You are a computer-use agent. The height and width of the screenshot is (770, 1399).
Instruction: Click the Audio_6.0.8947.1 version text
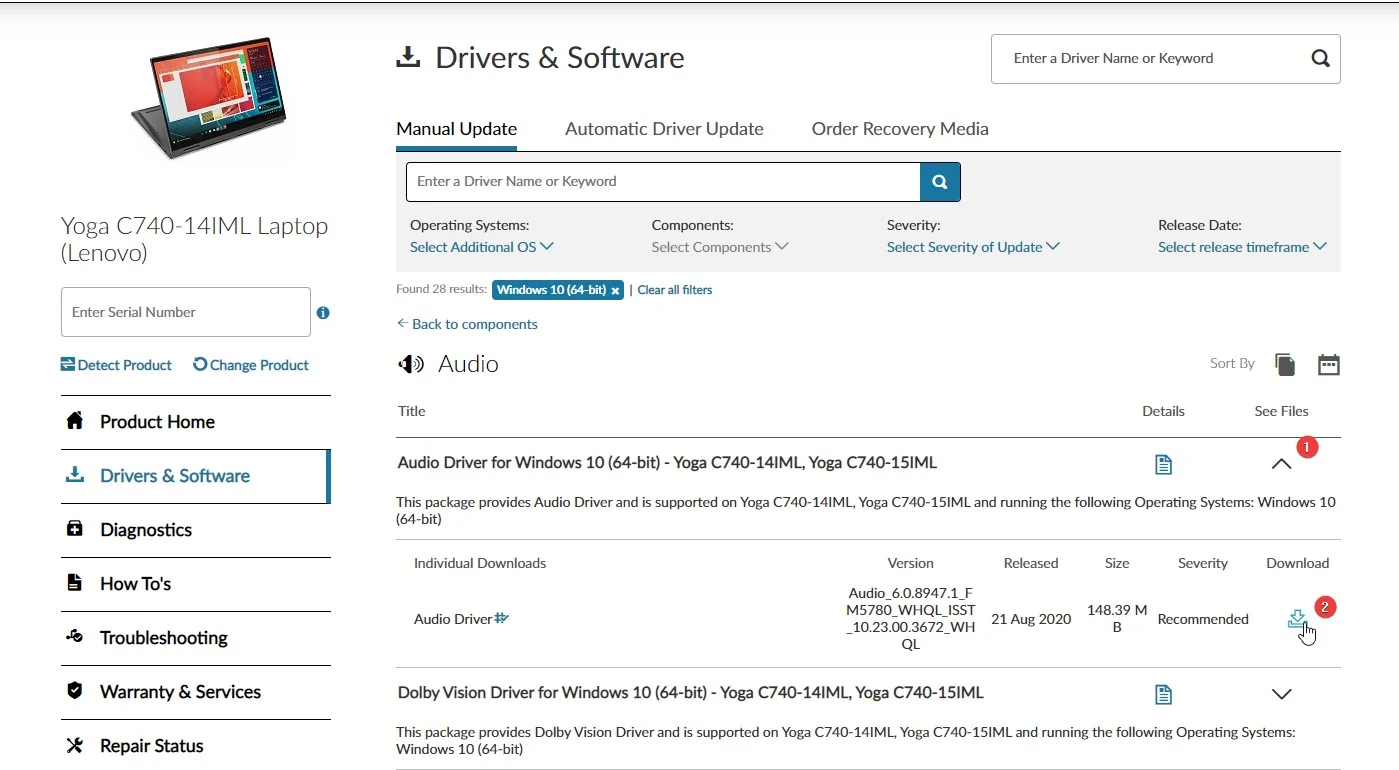[911, 619]
